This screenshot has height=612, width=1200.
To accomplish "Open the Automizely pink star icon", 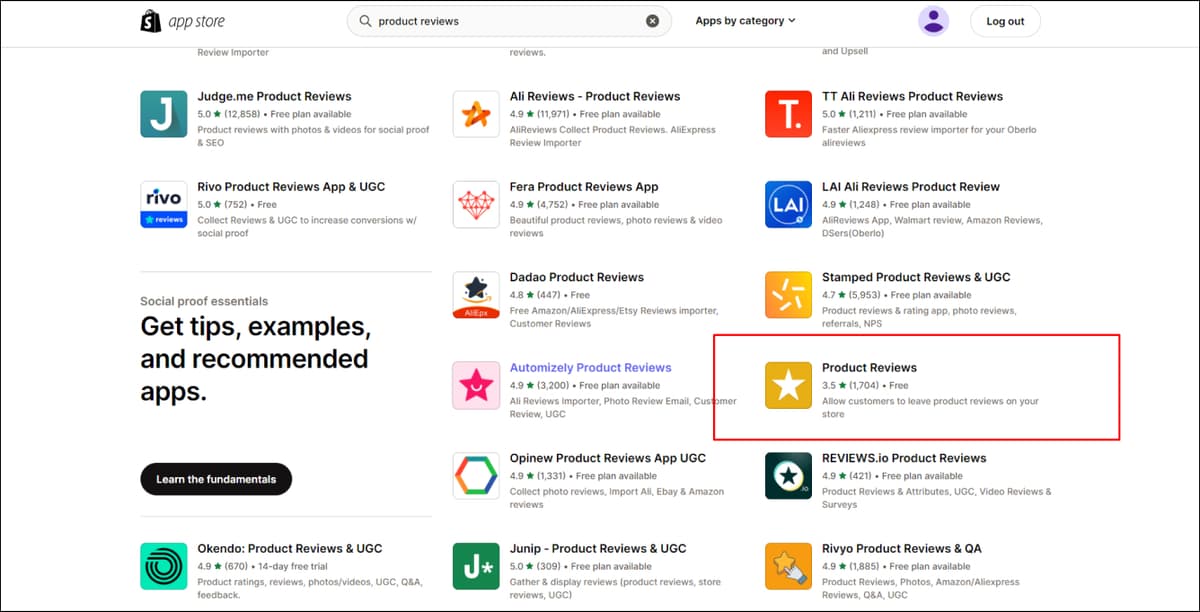I will (x=476, y=385).
